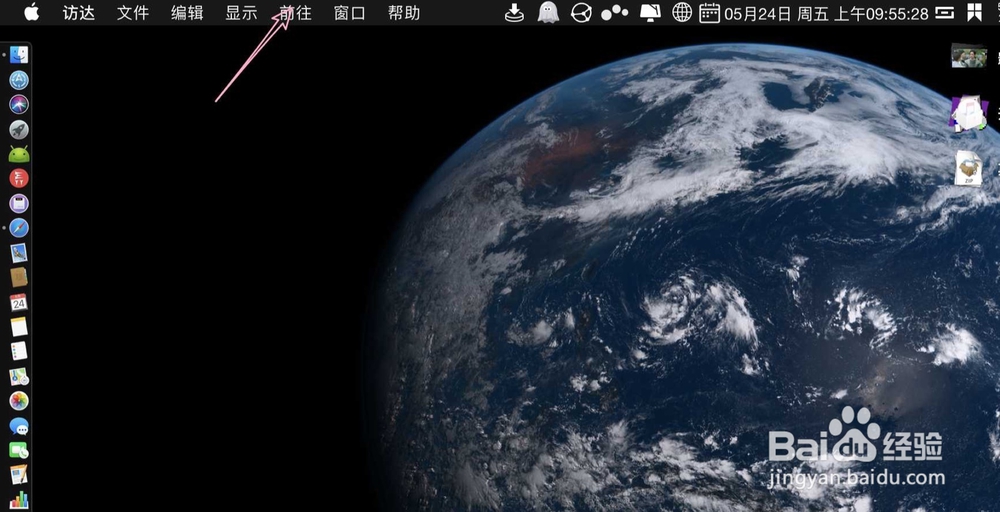The width and height of the screenshot is (1000, 512).
Task: Open Calendar from the Dock
Action: click(x=19, y=302)
